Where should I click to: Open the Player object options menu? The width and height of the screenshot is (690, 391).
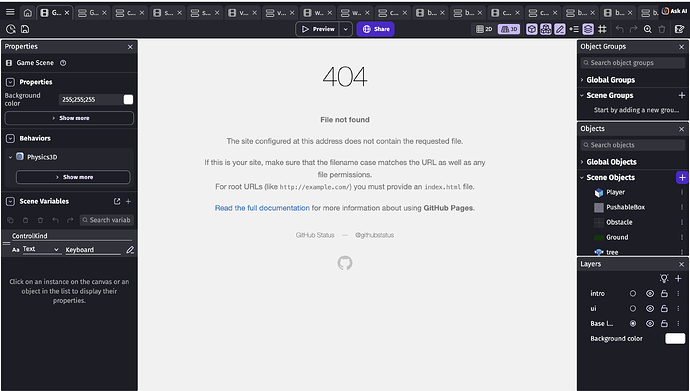(682, 192)
